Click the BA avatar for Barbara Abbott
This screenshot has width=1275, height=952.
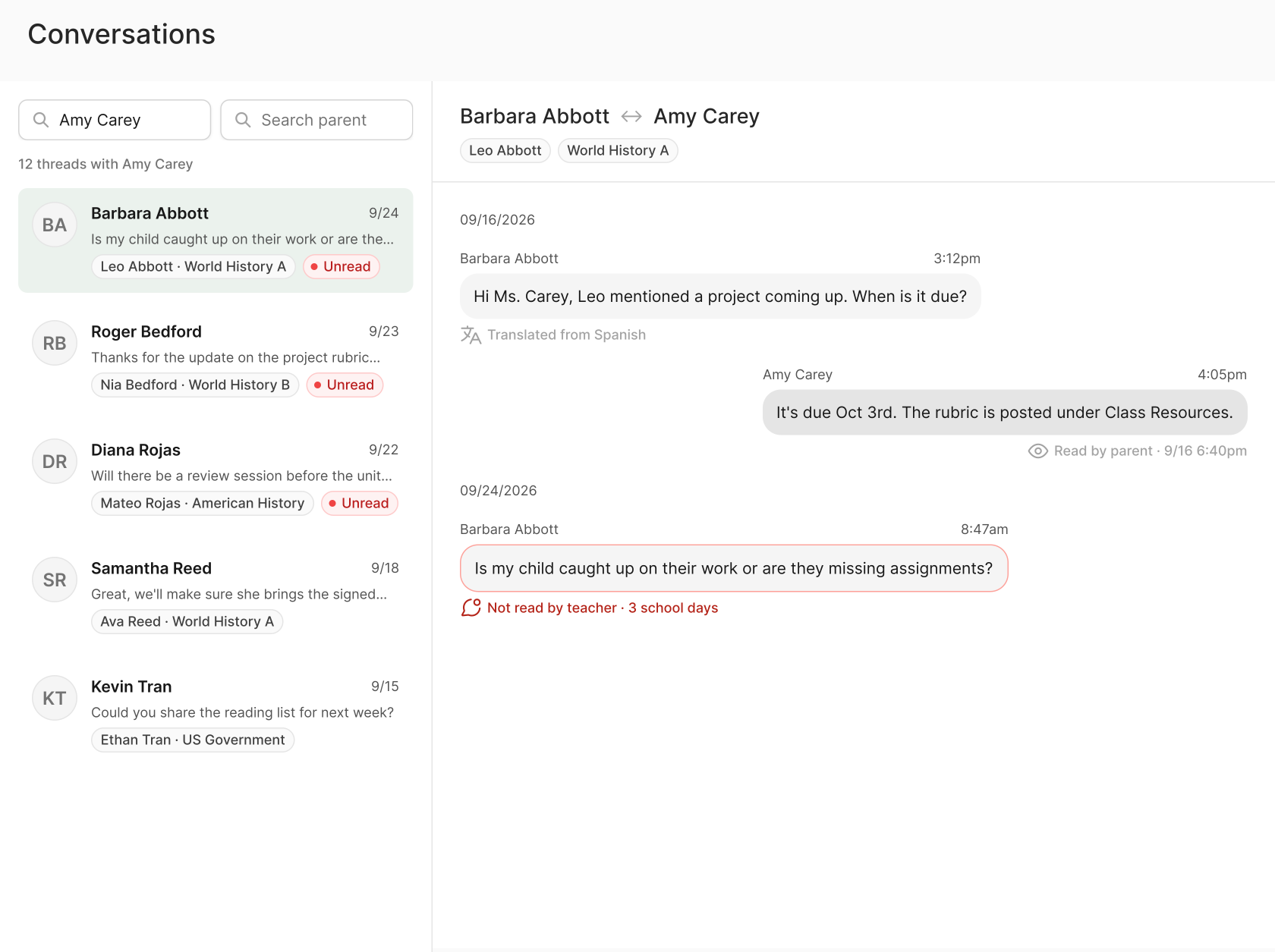(55, 225)
